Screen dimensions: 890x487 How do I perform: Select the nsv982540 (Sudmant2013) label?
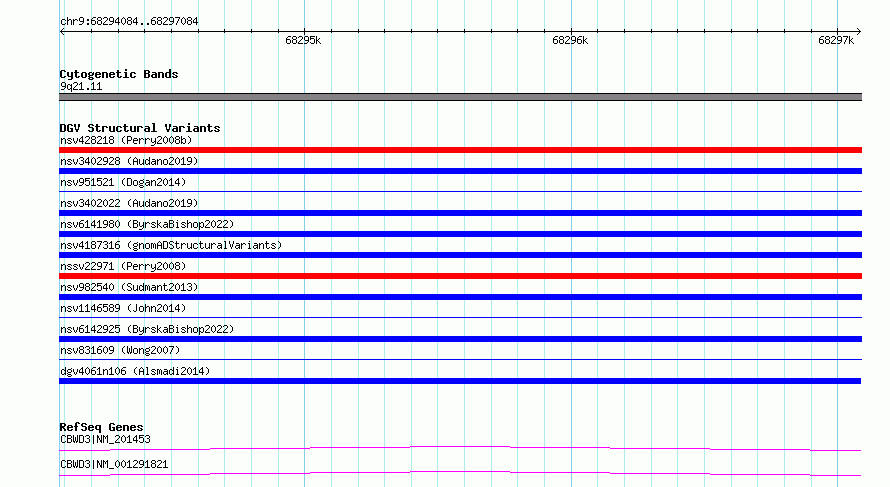tap(129, 287)
